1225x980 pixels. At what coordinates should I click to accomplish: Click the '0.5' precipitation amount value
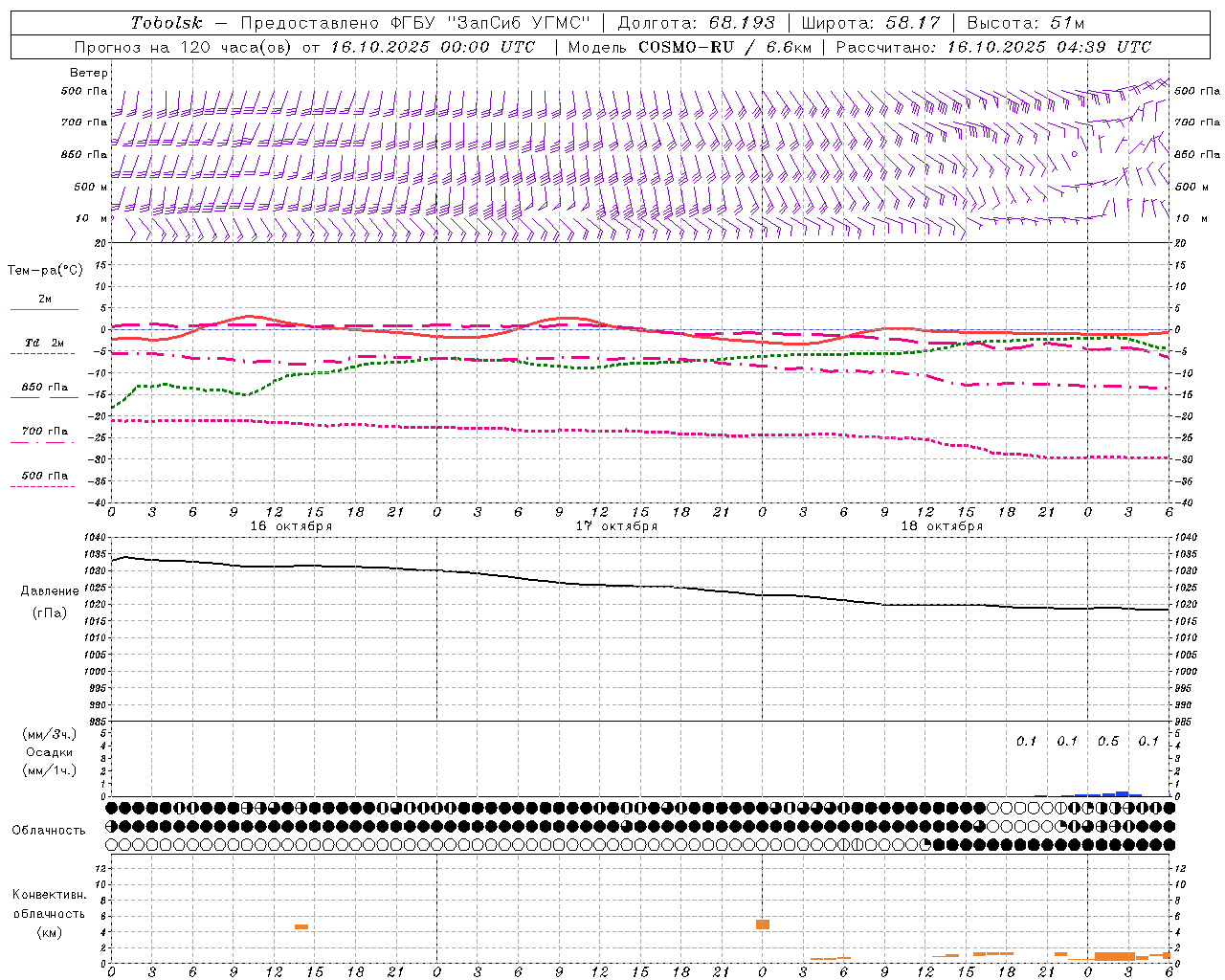pos(1108,741)
